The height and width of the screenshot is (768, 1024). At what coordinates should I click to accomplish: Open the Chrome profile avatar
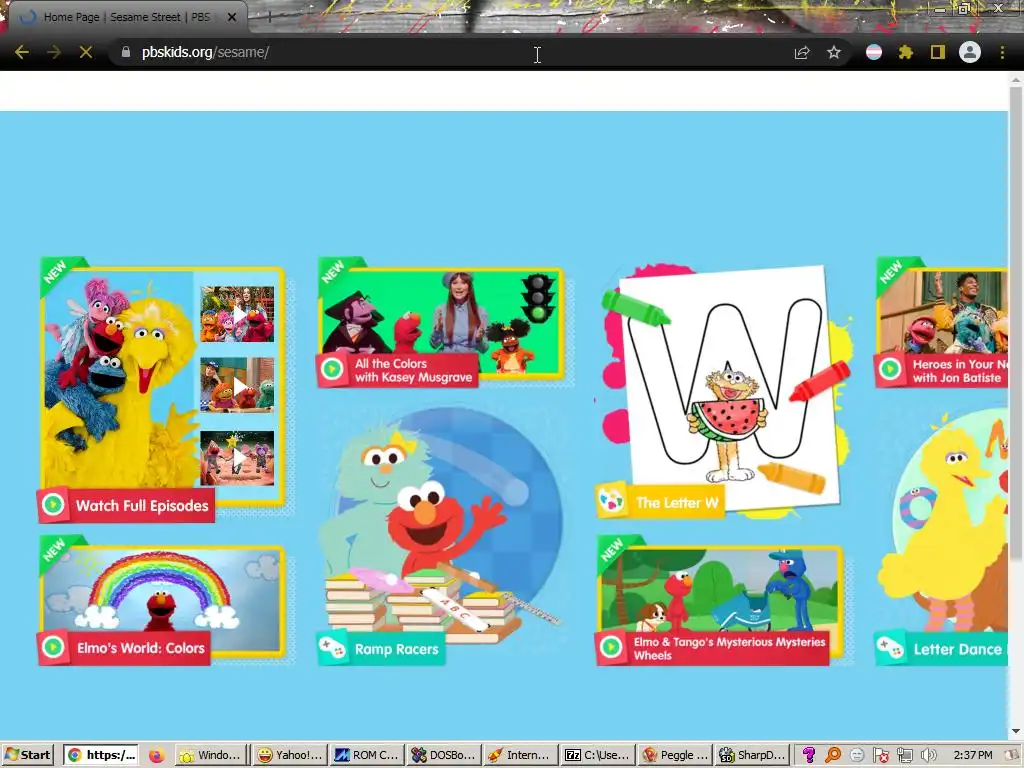(x=970, y=52)
